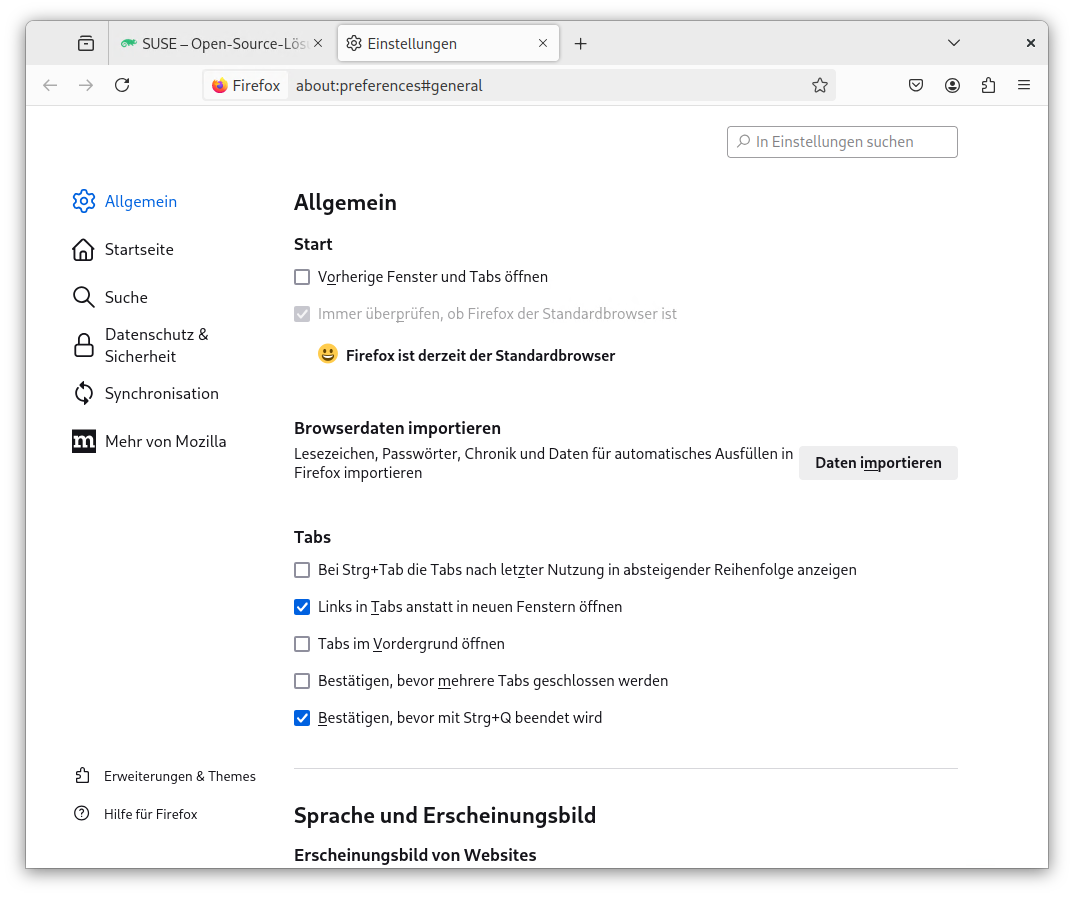Expand the list all tabs chevron
This screenshot has width=1074, height=899.
[x=954, y=43]
